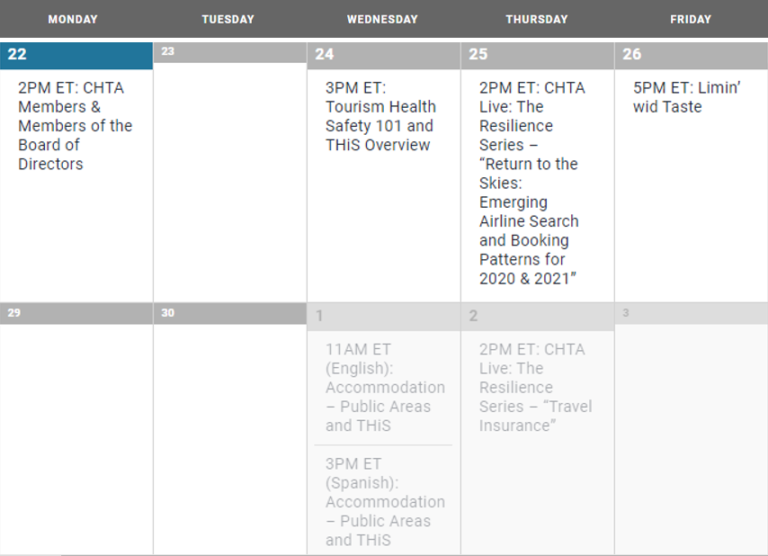Open the Return to the Skies Resilience Series event
The image size is (768, 556).
529,183
